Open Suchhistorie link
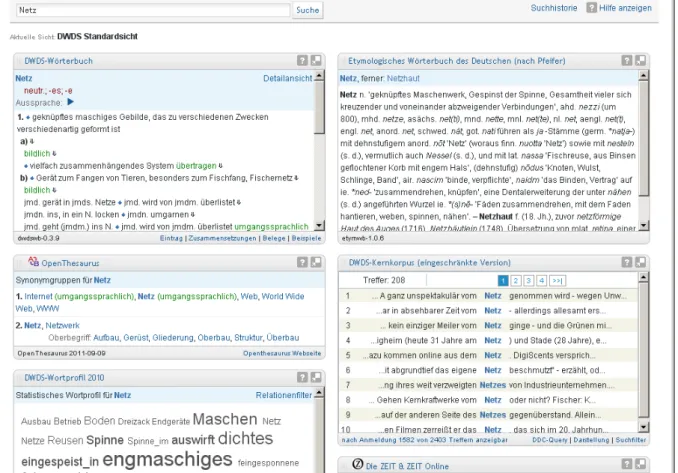Image resolution: width=678 pixels, height=473 pixels. pos(554,8)
